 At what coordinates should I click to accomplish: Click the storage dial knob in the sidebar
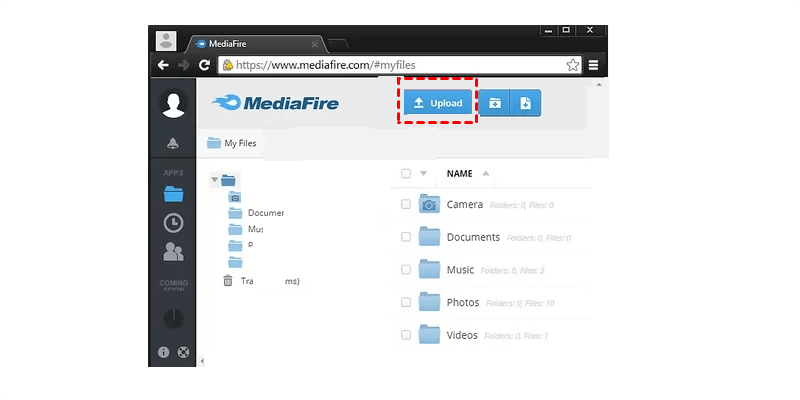173,318
